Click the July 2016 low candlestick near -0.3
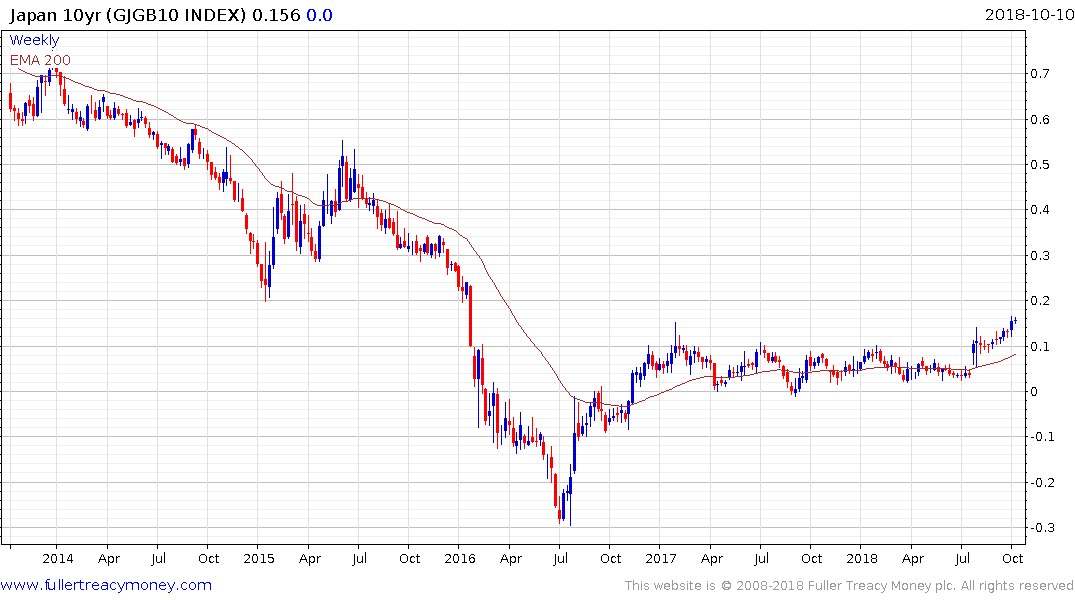 coord(570,495)
